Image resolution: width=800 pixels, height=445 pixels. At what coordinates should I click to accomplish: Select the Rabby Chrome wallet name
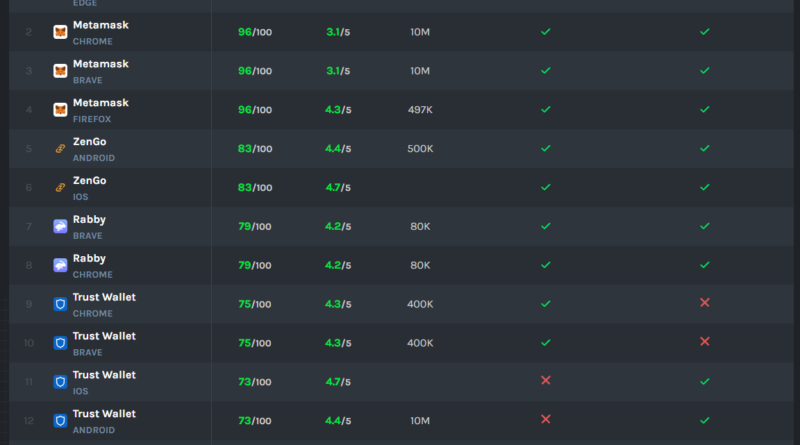click(89, 258)
